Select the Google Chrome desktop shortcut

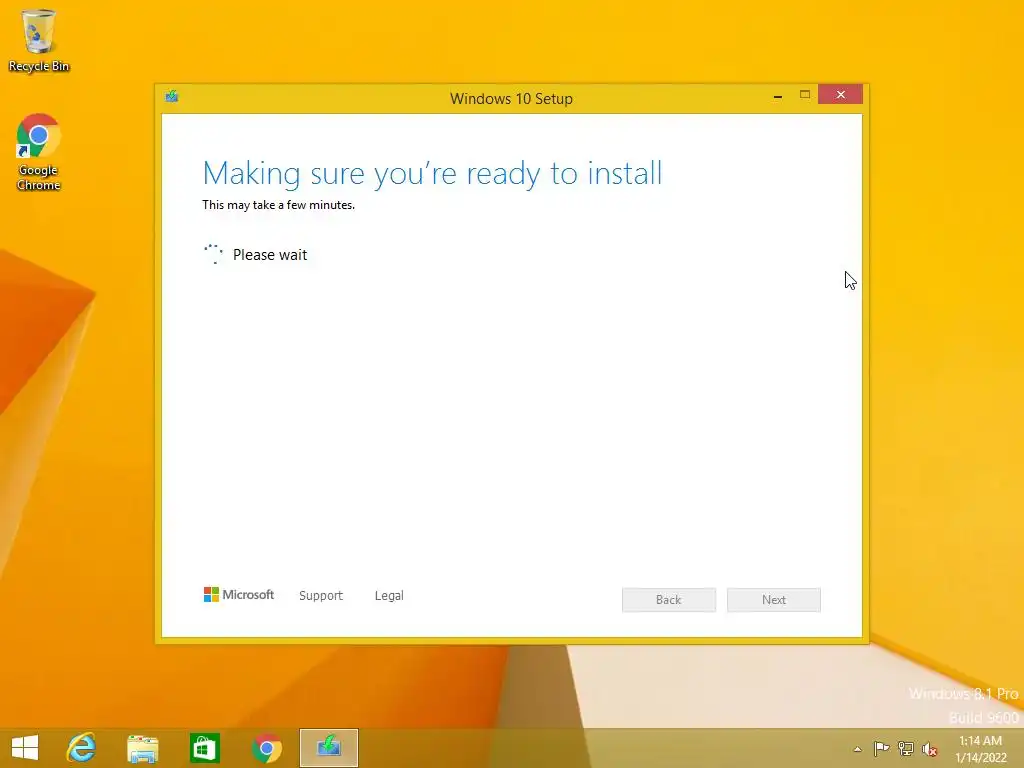point(39,152)
